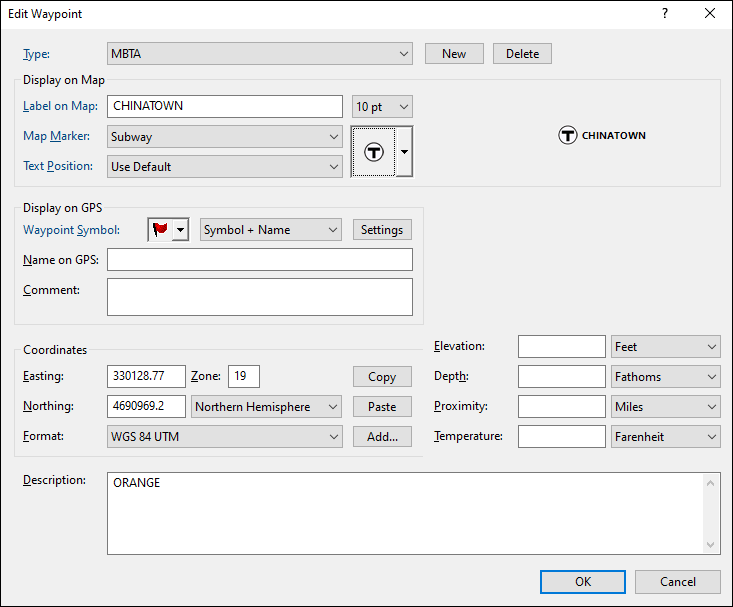Viewport: 733px width, 607px height.
Task: Click the Label on Map field with CHINATOWN
Action: pyautogui.click(x=225, y=106)
